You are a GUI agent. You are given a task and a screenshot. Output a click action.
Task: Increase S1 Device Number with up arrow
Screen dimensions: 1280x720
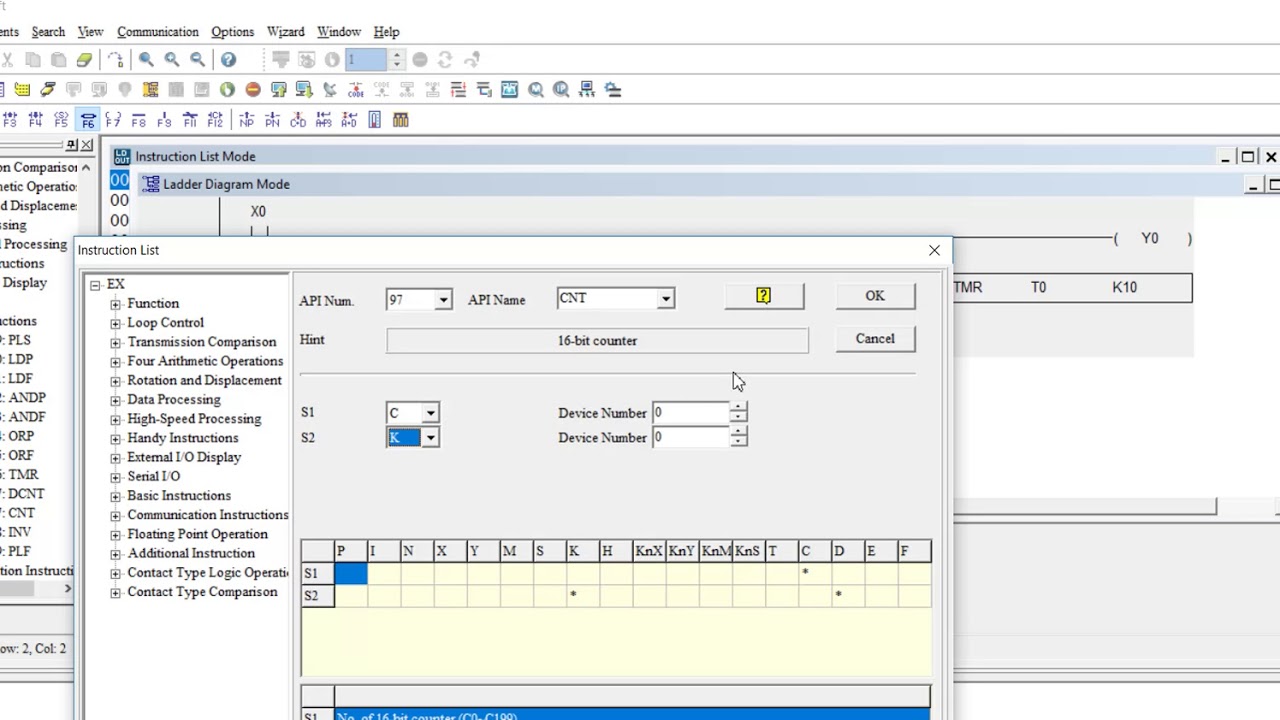[738, 407]
